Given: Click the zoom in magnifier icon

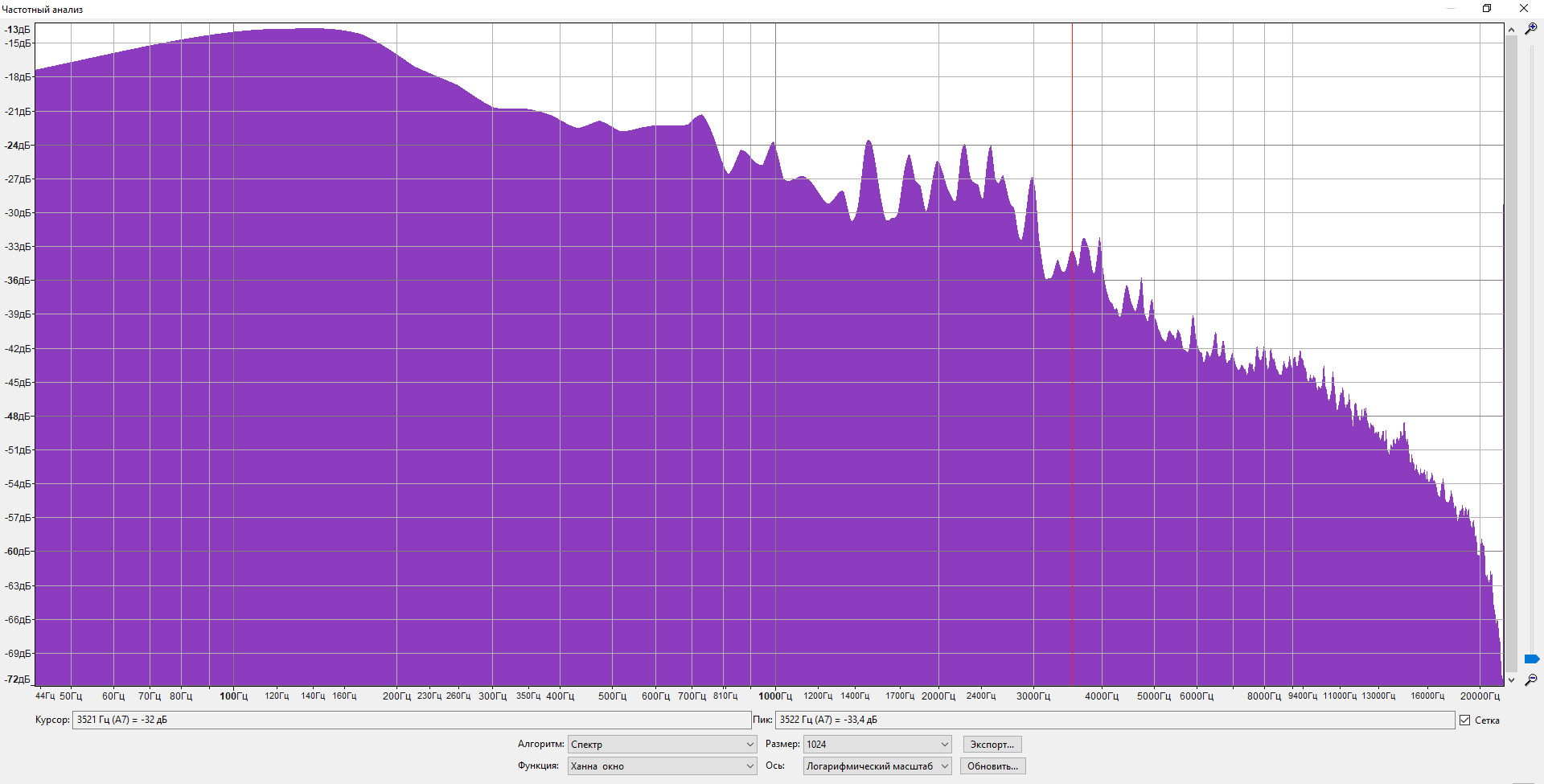Looking at the screenshot, I should coord(1531,28).
